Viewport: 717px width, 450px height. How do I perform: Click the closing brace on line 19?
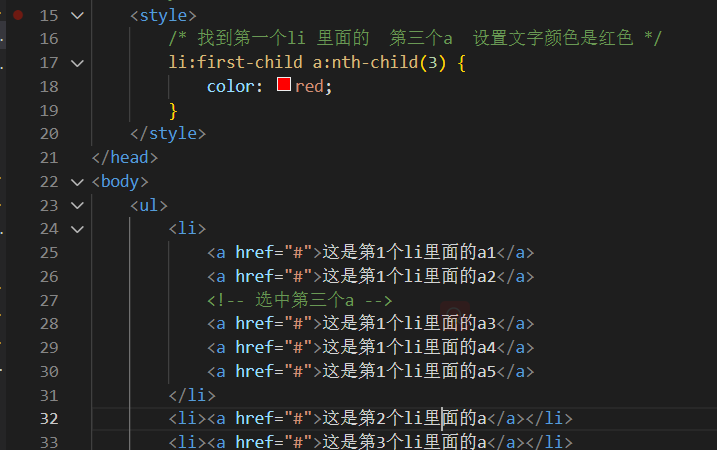pos(173,111)
